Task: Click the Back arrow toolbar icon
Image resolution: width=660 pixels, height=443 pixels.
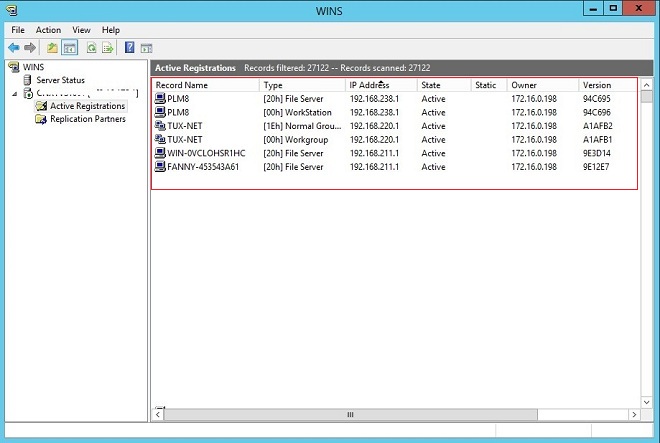Action: click(x=13, y=48)
